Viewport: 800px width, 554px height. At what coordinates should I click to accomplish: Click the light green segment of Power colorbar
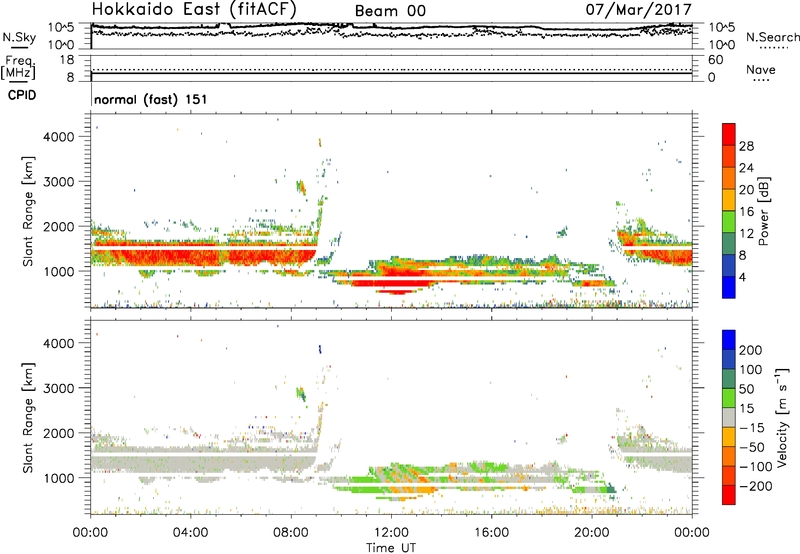coord(729,222)
